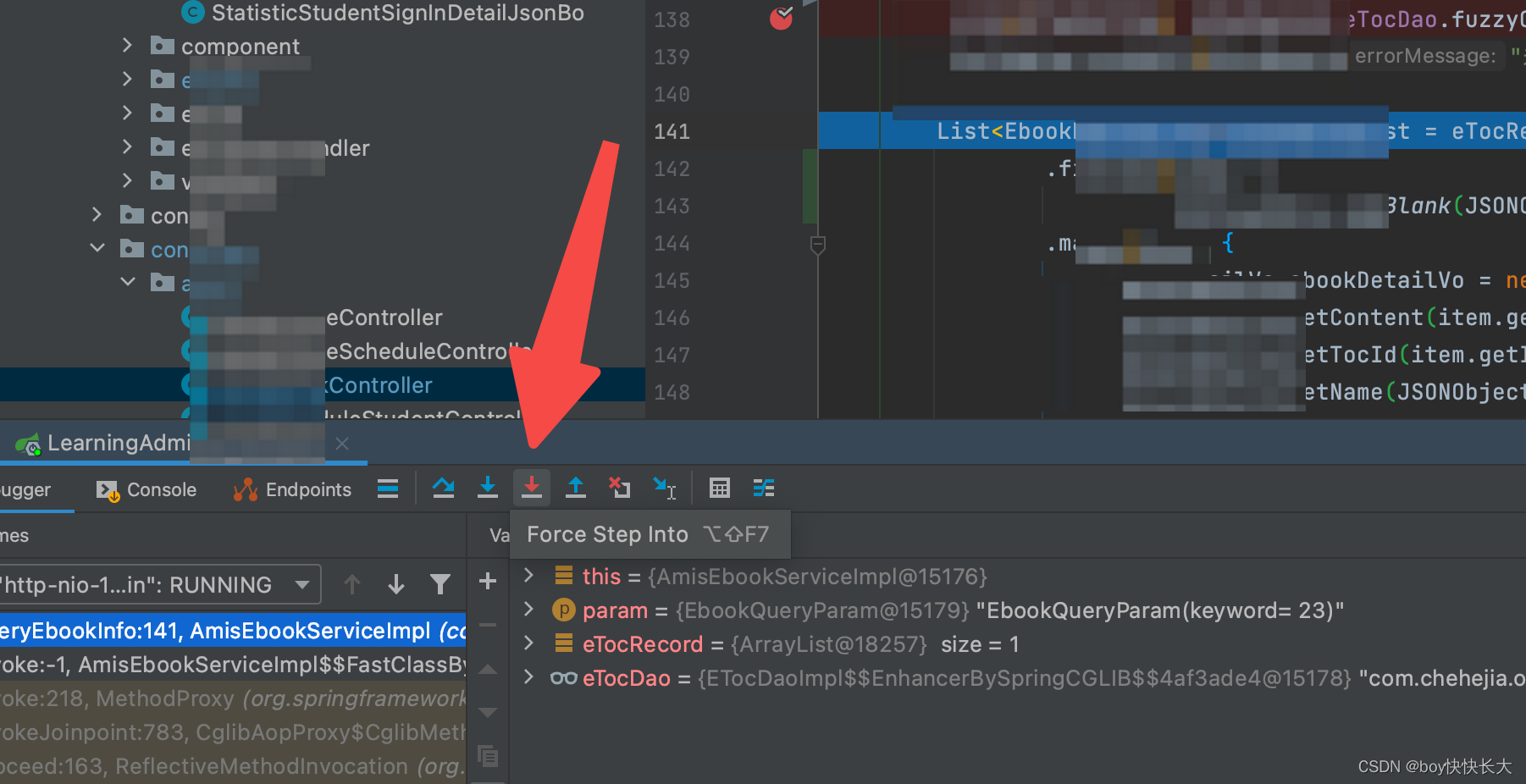The width and height of the screenshot is (1526, 784).
Task: Expand the eTocDao variable node
Action: pos(529,677)
